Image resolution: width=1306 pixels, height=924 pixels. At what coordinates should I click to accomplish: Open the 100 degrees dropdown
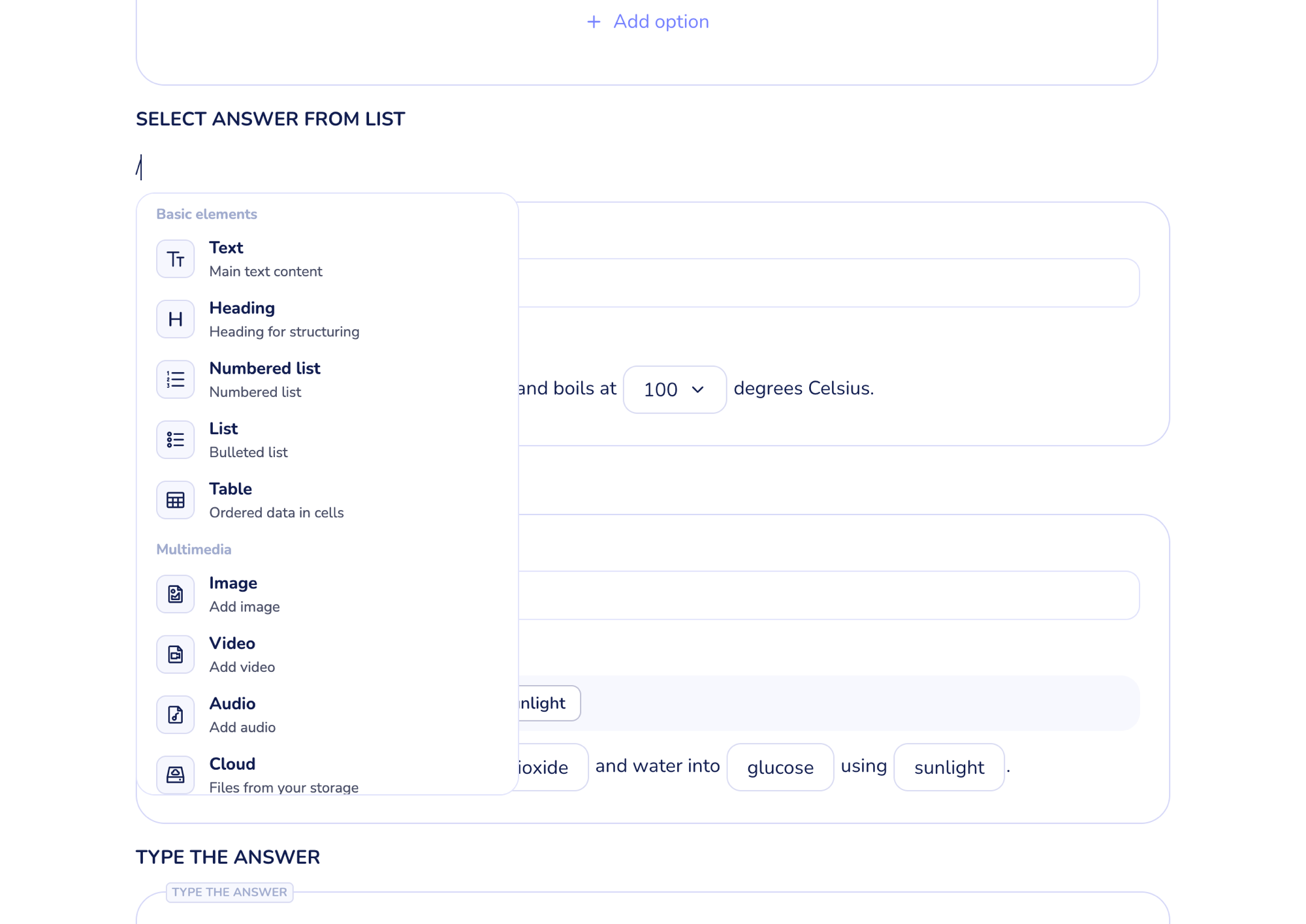coord(675,390)
